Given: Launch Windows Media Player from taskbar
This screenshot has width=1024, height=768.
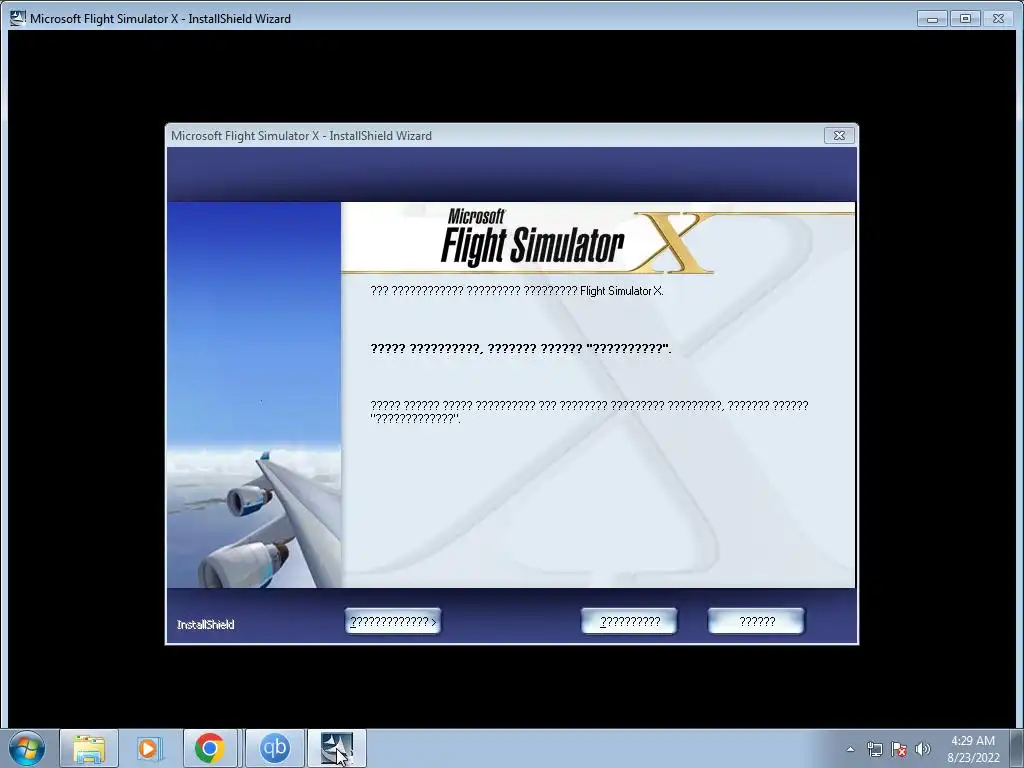Looking at the screenshot, I should pos(149,748).
